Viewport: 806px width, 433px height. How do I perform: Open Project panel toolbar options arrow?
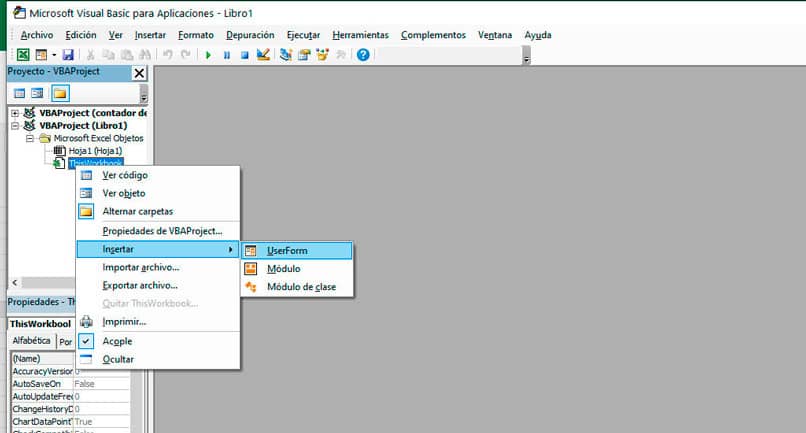[x=143, y=94]
